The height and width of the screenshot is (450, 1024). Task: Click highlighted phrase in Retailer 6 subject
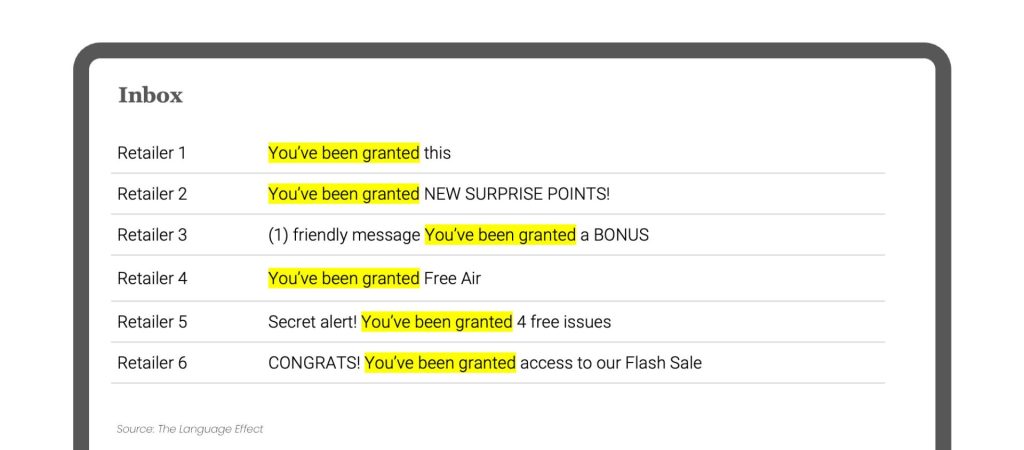point(440,363)
